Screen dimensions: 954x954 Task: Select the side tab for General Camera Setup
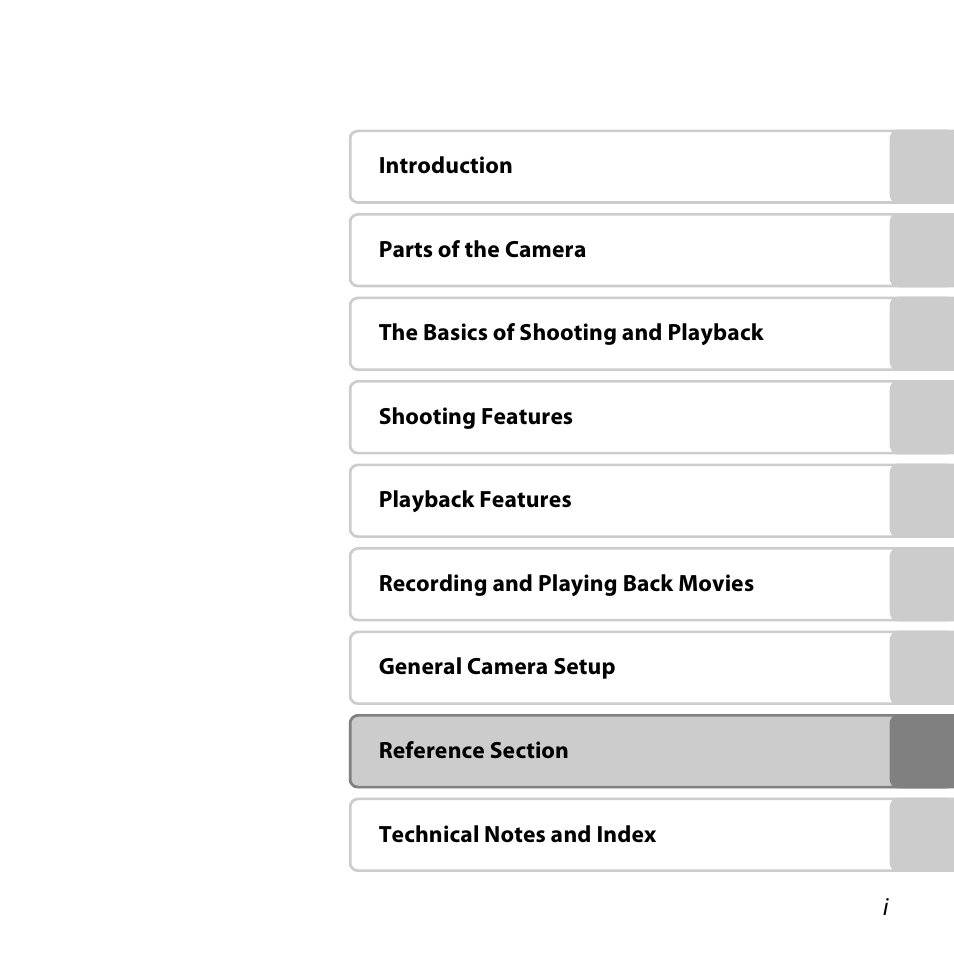pyautogui.click(x=922, y=667)
